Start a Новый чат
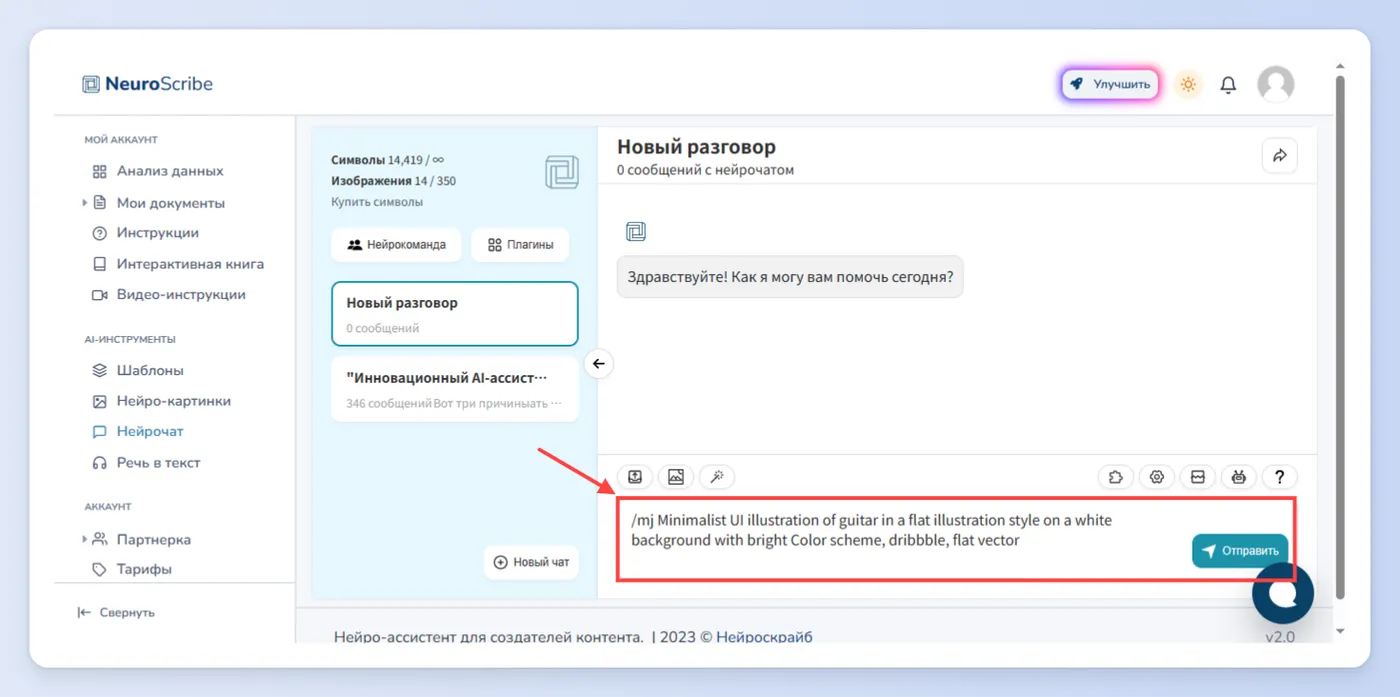The width and height of the screenshot is (1400, 697). [x=531, y=562]
